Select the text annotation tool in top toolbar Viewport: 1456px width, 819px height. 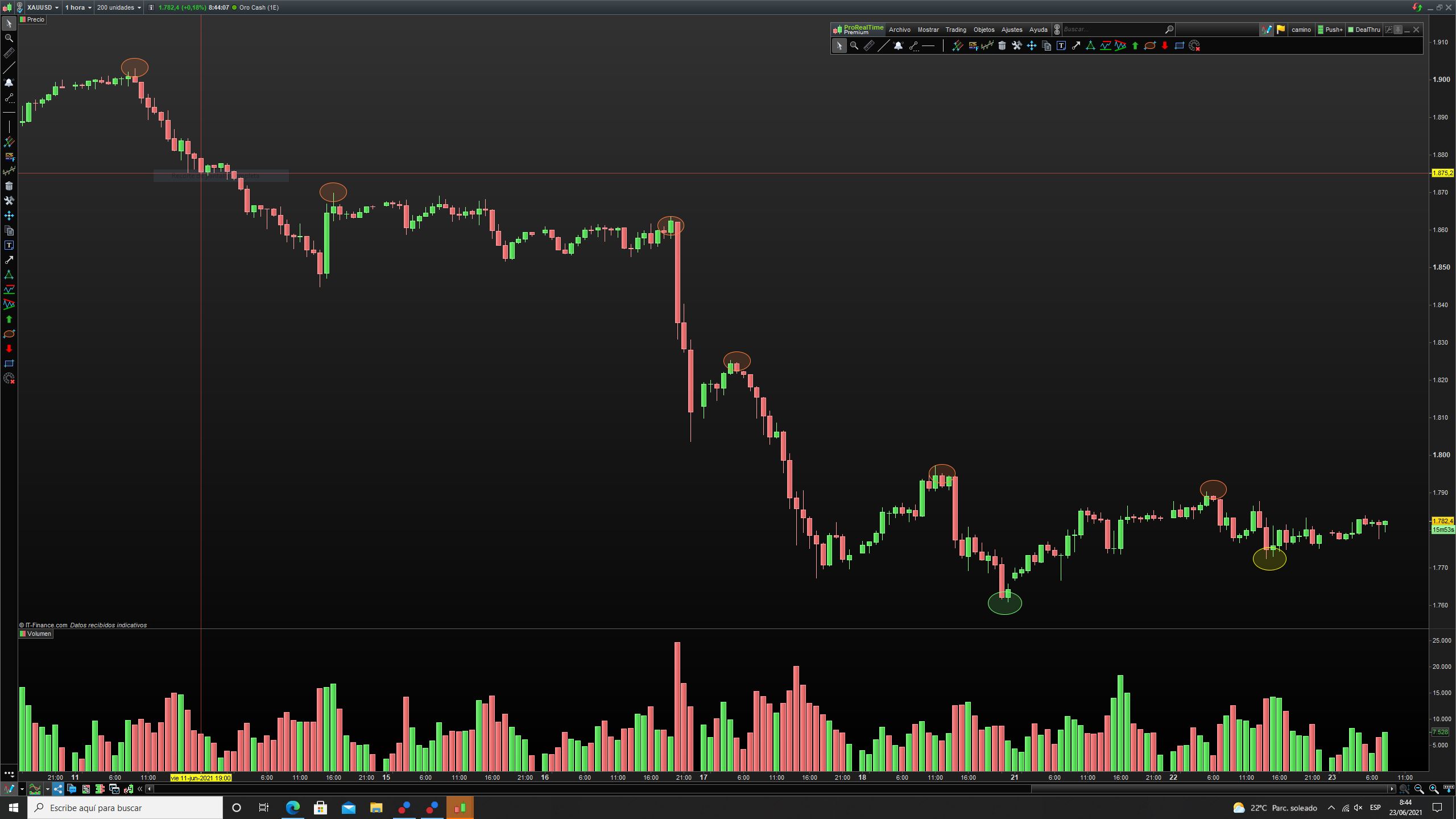pos(1061,46)
